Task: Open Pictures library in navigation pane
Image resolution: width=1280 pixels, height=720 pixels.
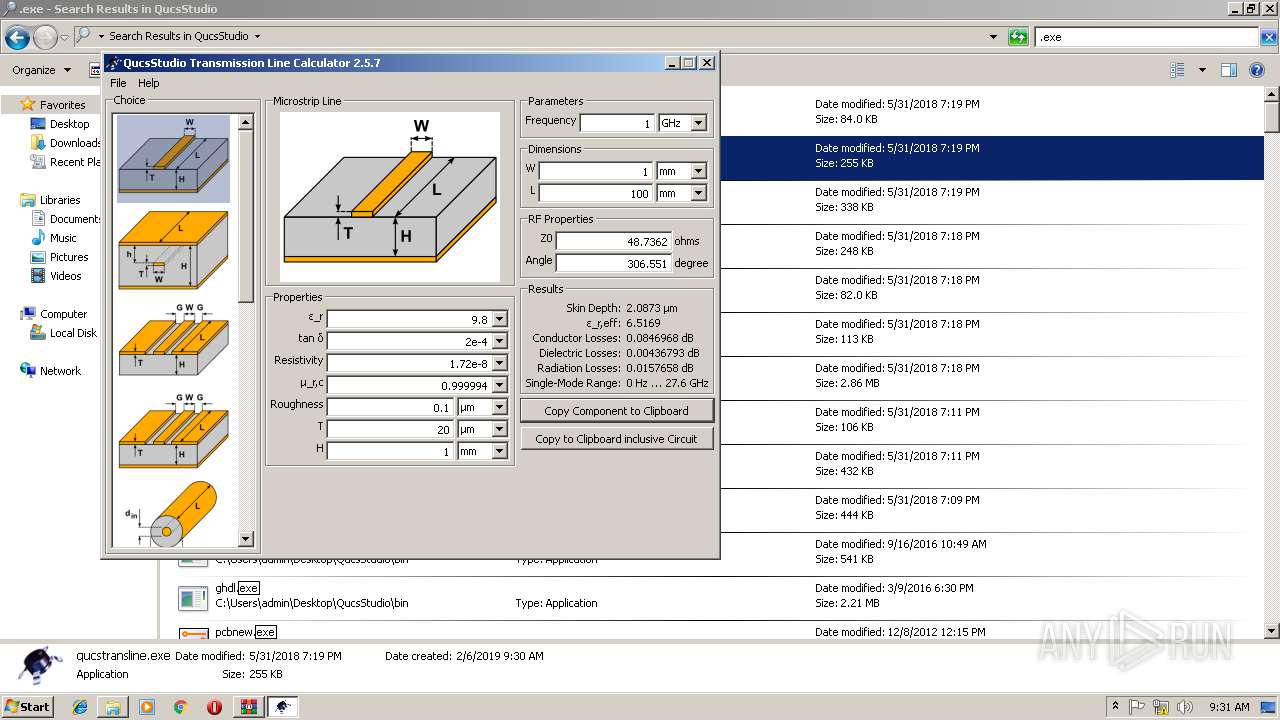Action: pyautogui.click(x=69, y=257)
